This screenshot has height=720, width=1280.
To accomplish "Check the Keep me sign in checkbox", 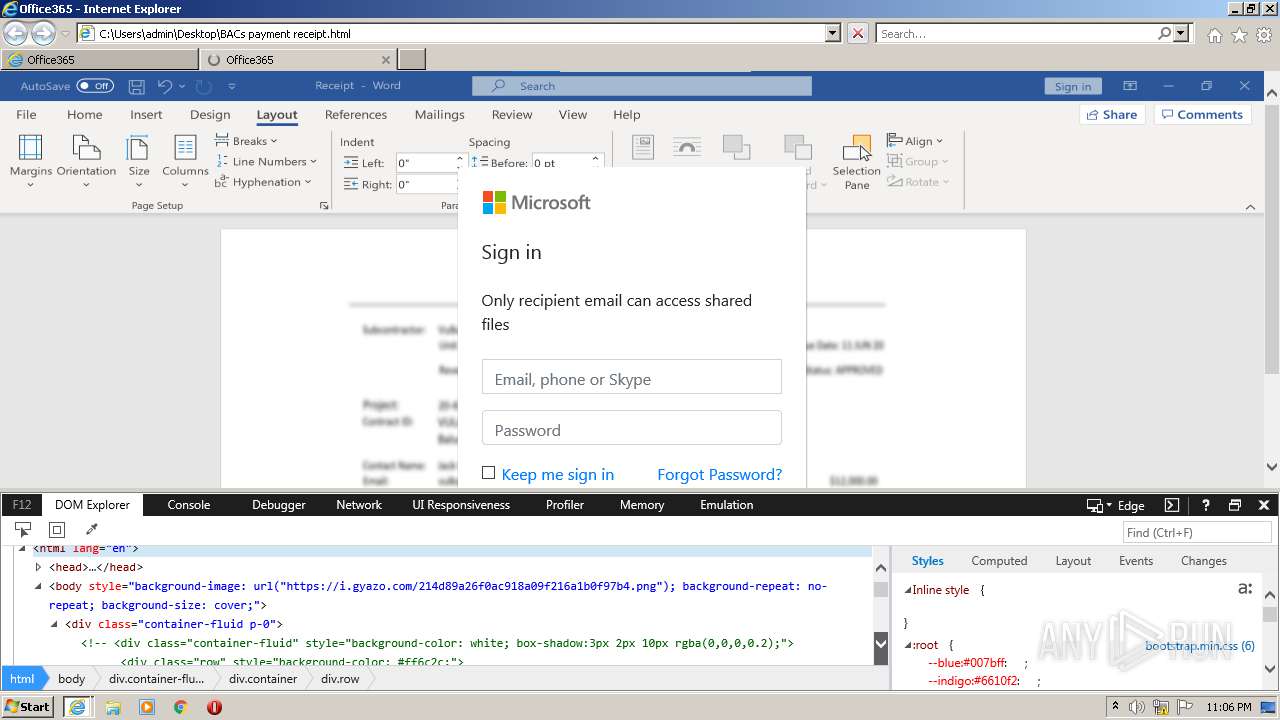I will click(x=488, y=473).
